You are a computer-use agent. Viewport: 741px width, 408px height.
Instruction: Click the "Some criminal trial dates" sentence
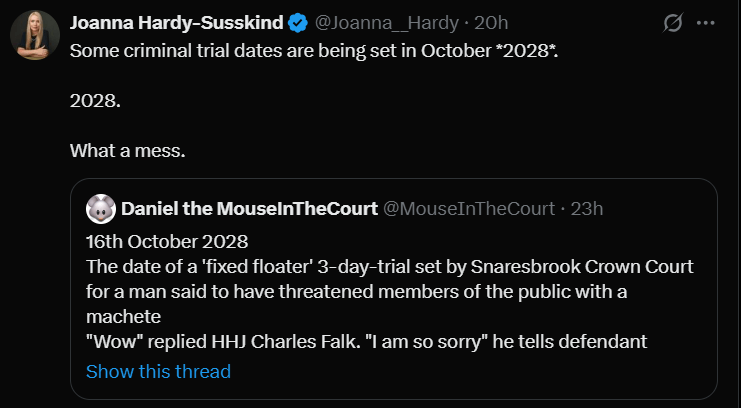pos(313,49)
